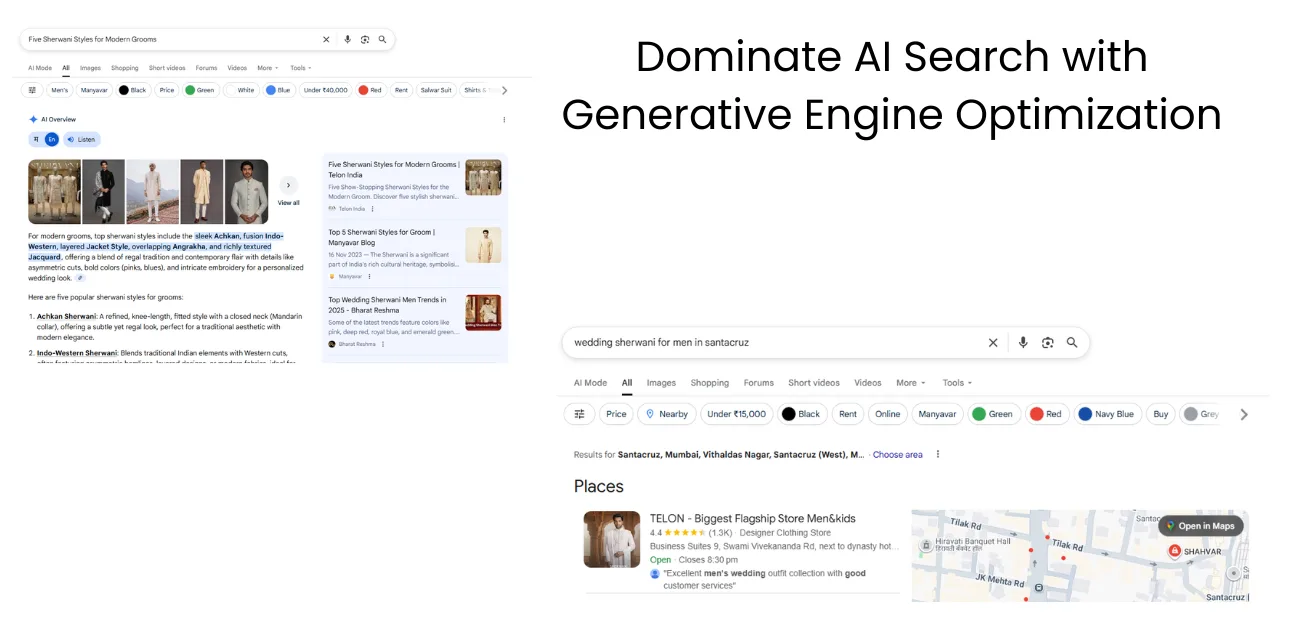Open the filter settings icon beside Price chip

click(579, 414)
